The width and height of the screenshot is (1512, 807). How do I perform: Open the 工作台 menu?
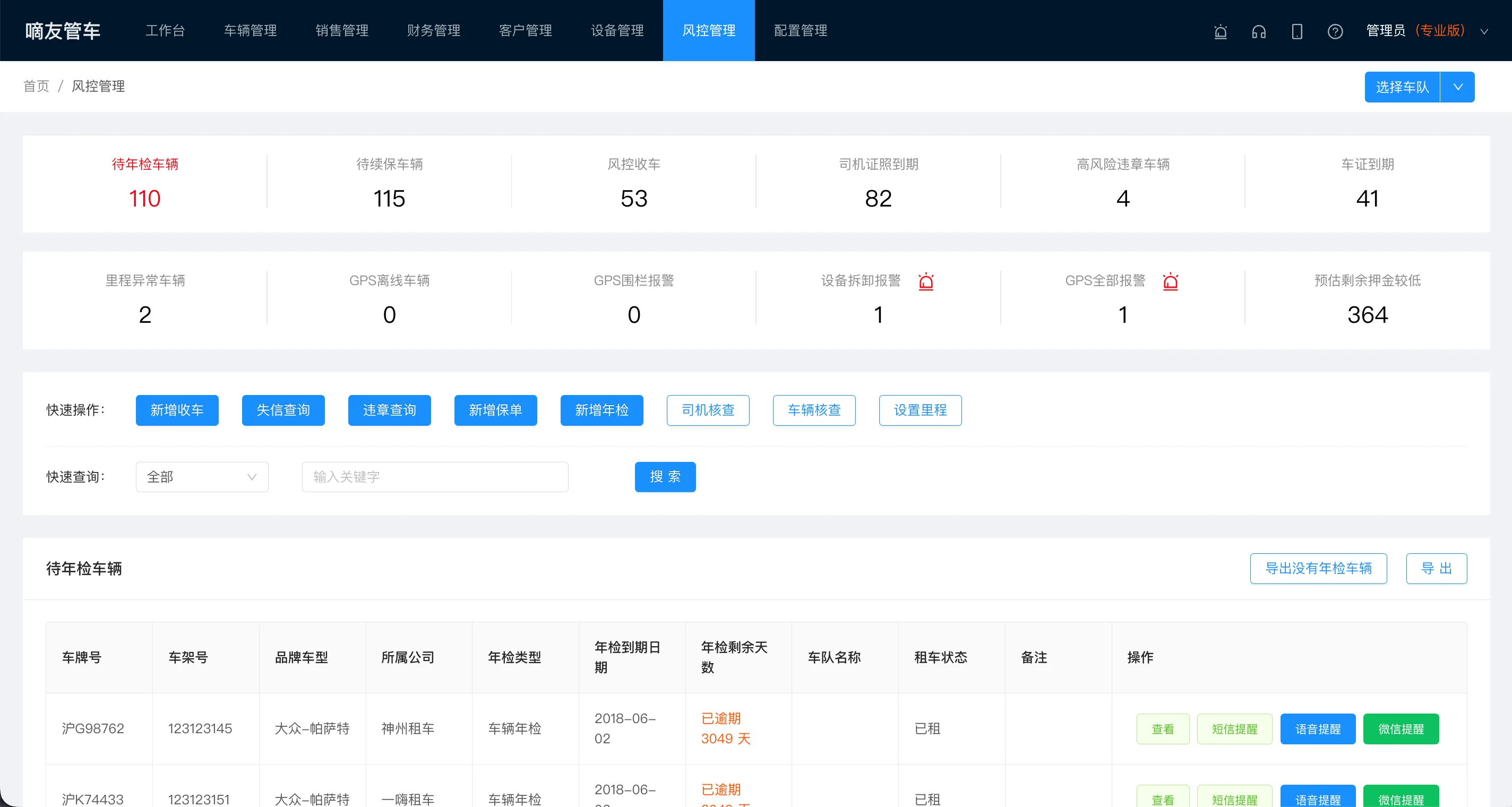click(165, 30)
